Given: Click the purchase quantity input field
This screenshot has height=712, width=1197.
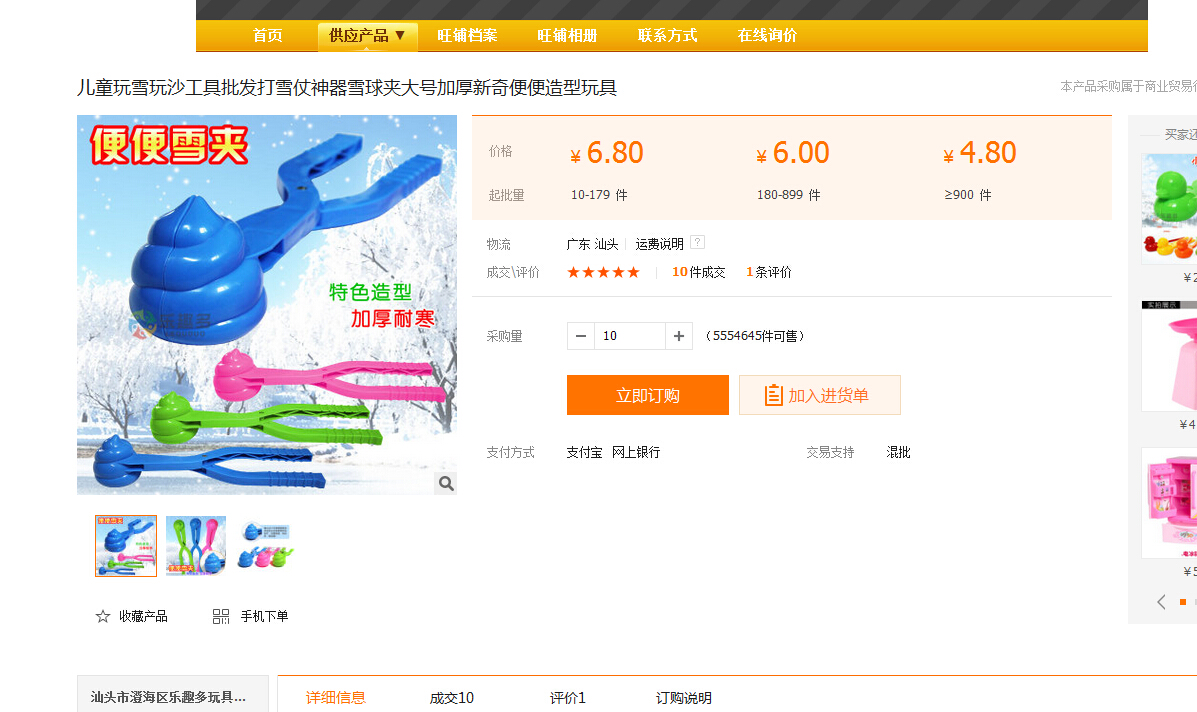Looking at the screenshot, I should pos(629,336).
